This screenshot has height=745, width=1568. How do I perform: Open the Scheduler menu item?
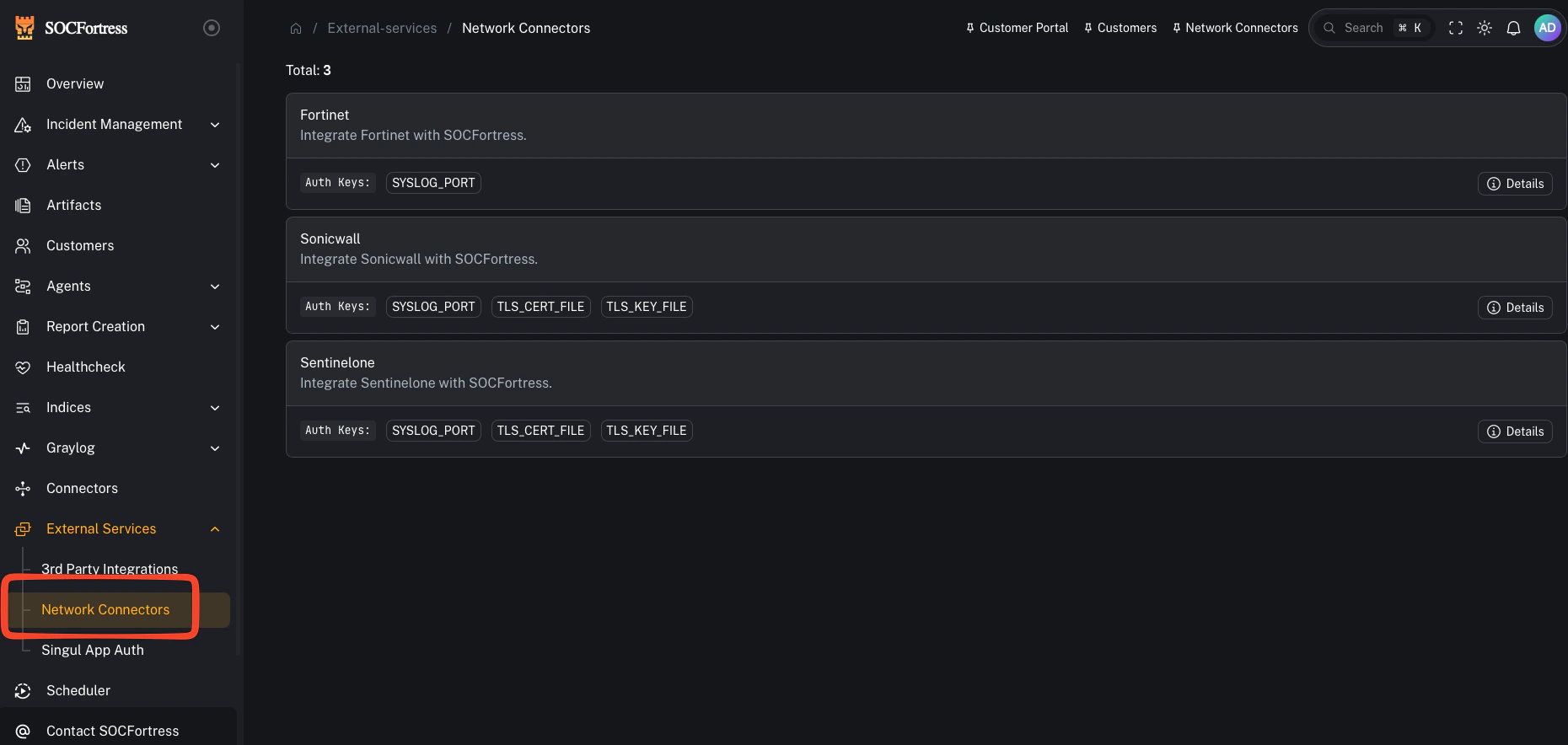tap(118, 691)
